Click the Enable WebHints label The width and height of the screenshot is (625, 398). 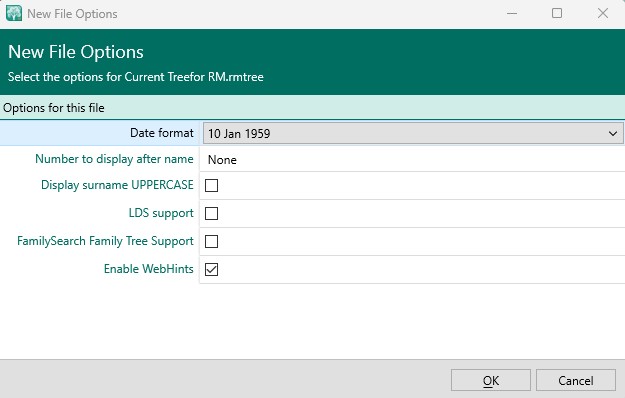pos(149,269)
